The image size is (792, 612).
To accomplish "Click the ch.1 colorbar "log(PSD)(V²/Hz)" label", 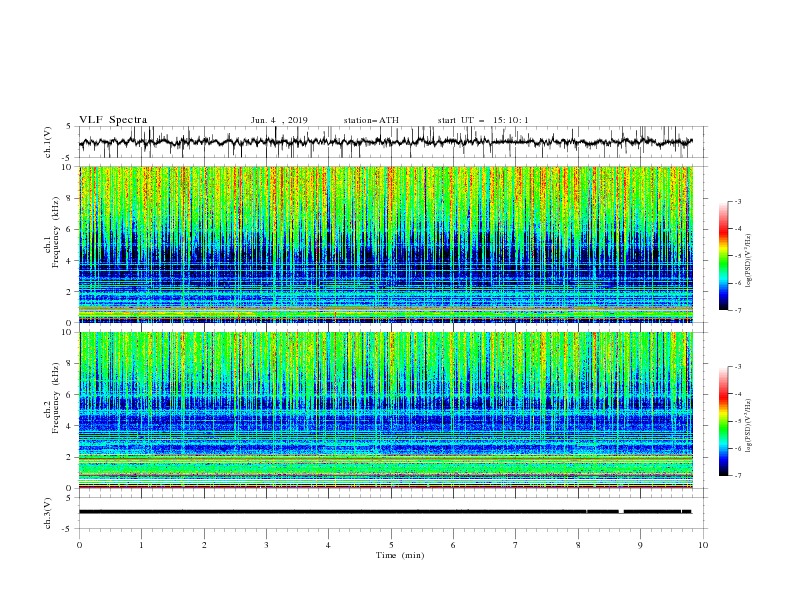I will (x=749, y=261).
